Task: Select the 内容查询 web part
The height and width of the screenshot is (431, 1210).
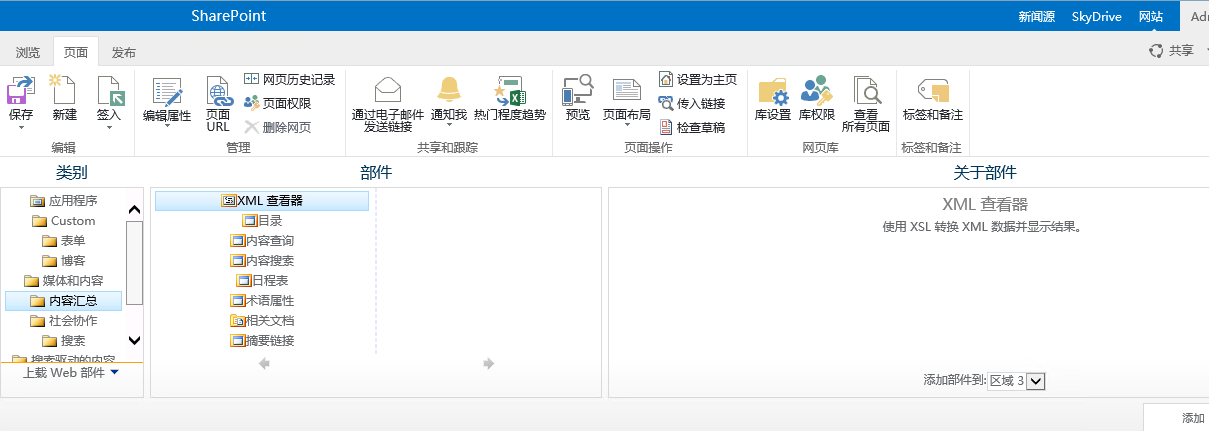Action: pos(262,241)
